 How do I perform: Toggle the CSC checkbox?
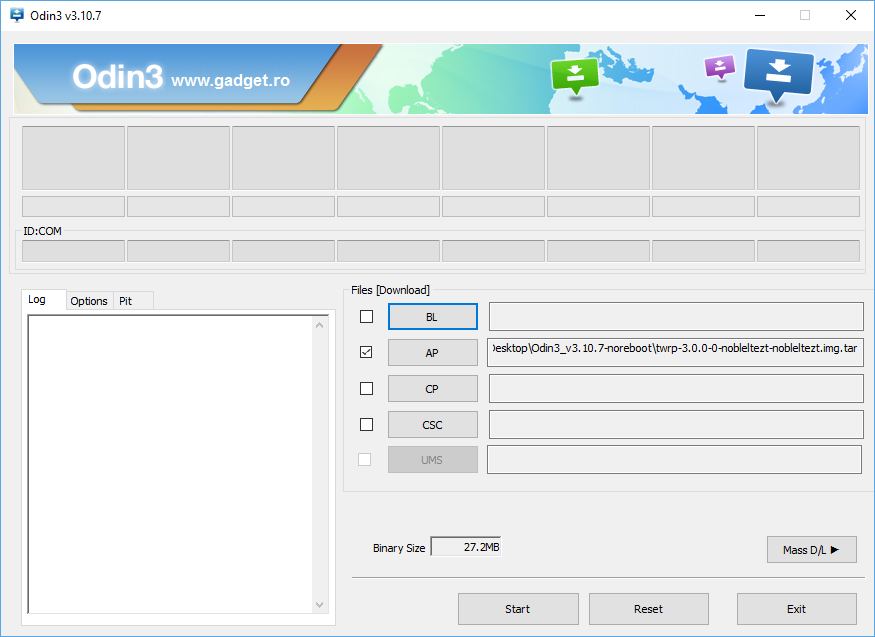(x=366, y=424)
